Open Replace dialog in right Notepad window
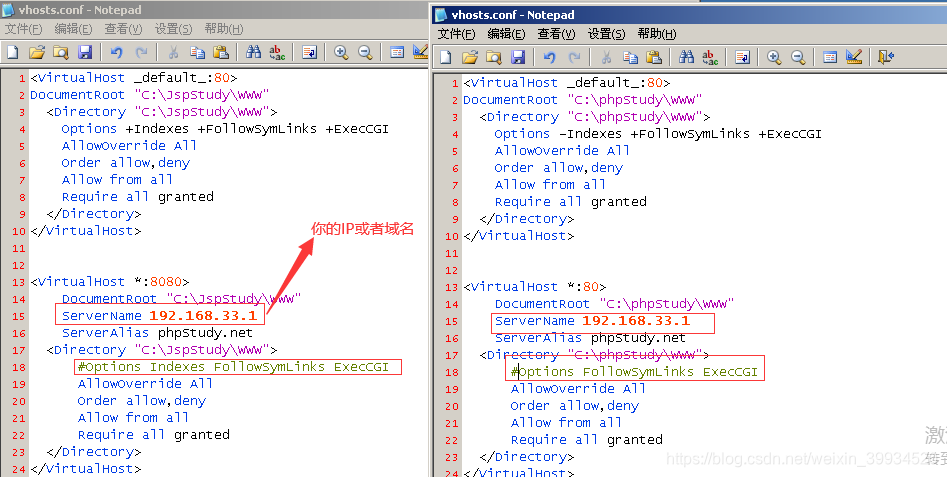The width and height of the screenshot is (947, 477). pos(710,57)
